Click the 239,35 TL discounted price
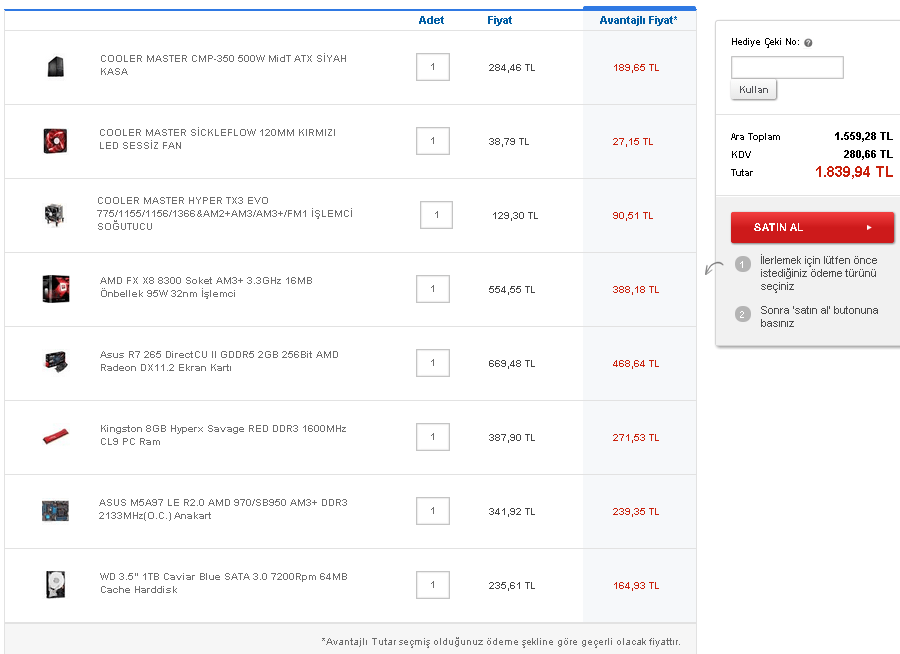The image size is (900, 654). click(635, 512)
